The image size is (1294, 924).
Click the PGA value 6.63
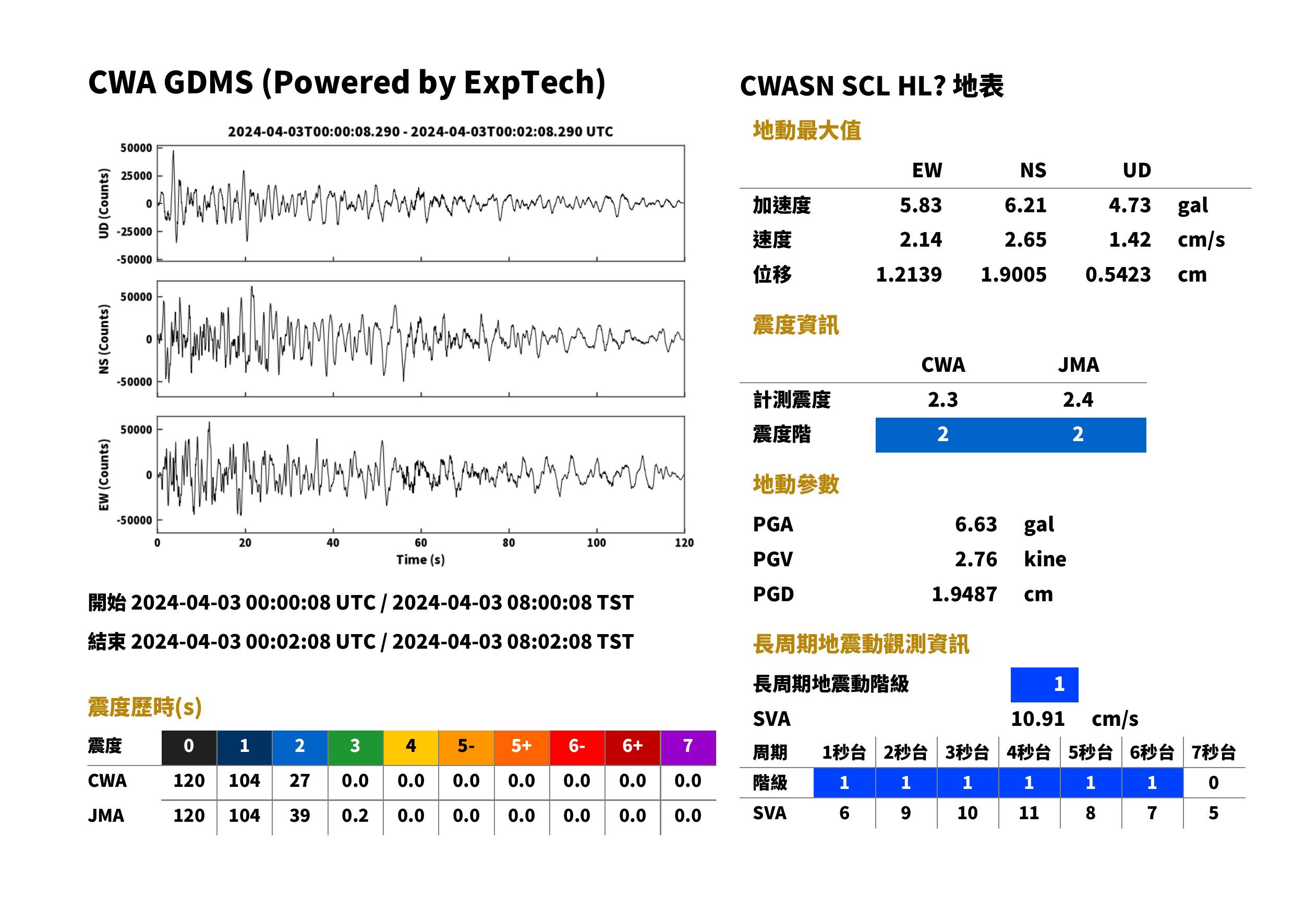(x=976, y=524)
